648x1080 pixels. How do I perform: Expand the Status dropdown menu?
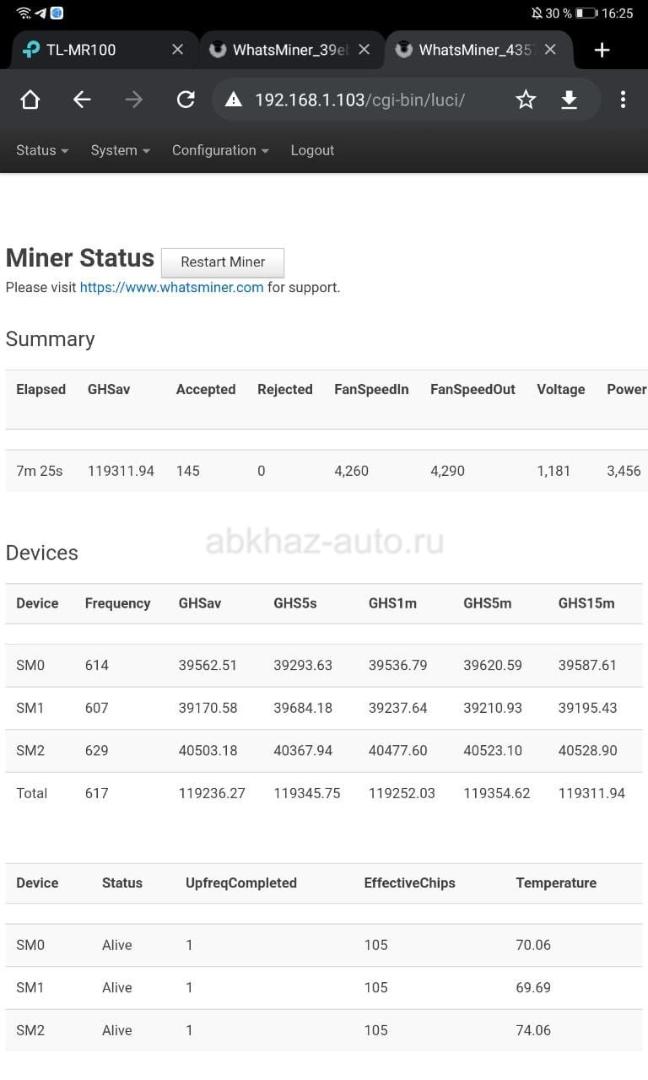coord(42,150)
